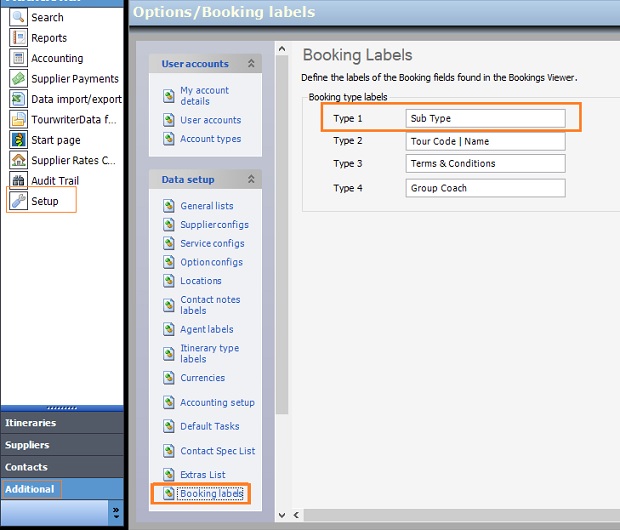Click the Audit Trail binoculars icon
620x530 pixels.
[x=18, y=181]
